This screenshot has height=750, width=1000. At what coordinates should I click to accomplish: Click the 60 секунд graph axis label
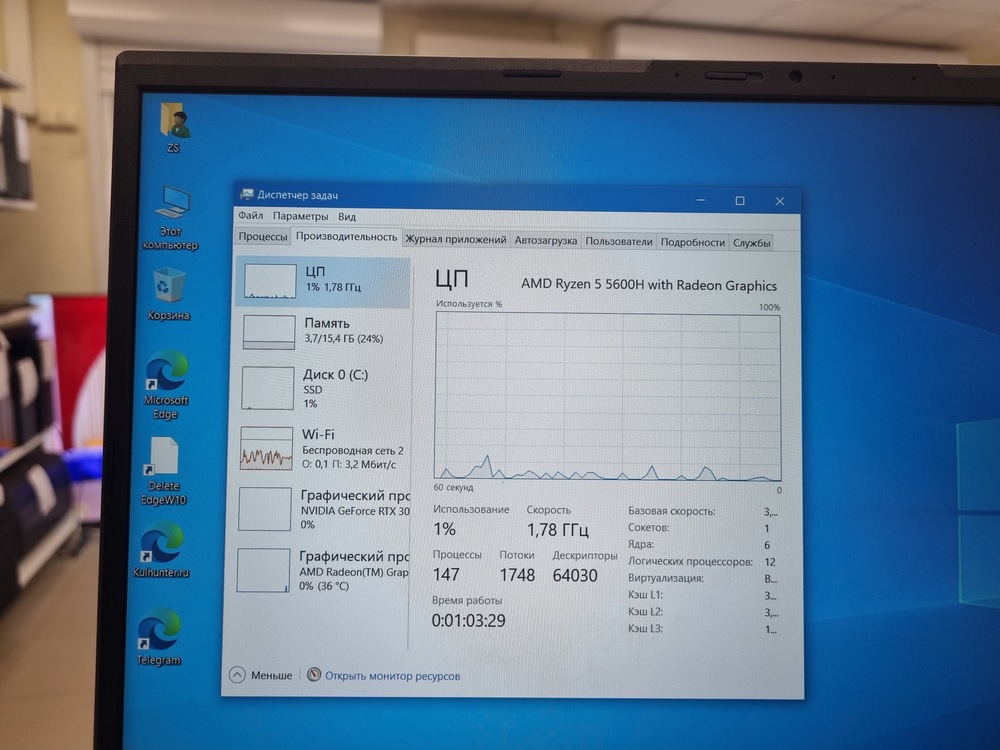tap(453, 487)
